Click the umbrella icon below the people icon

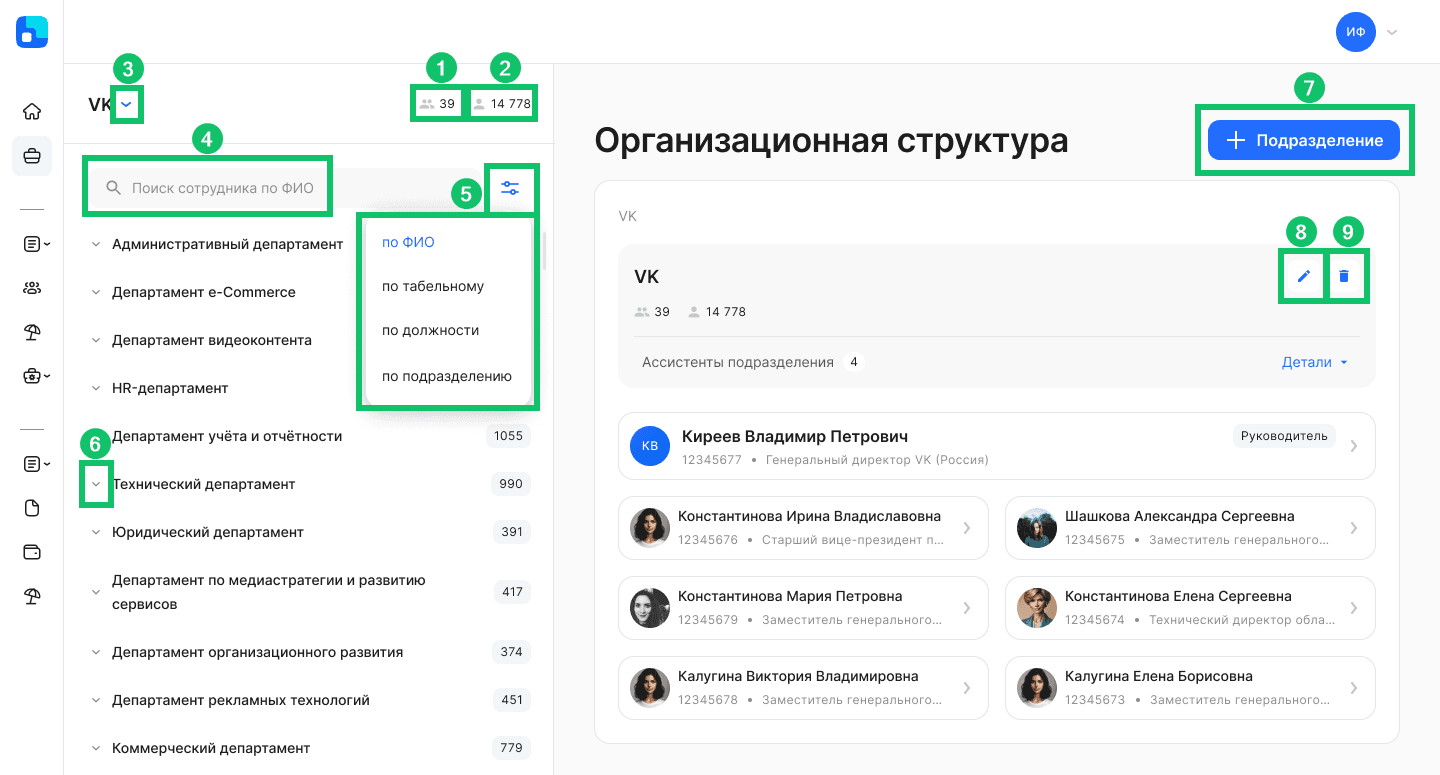[x=32, y=333]
